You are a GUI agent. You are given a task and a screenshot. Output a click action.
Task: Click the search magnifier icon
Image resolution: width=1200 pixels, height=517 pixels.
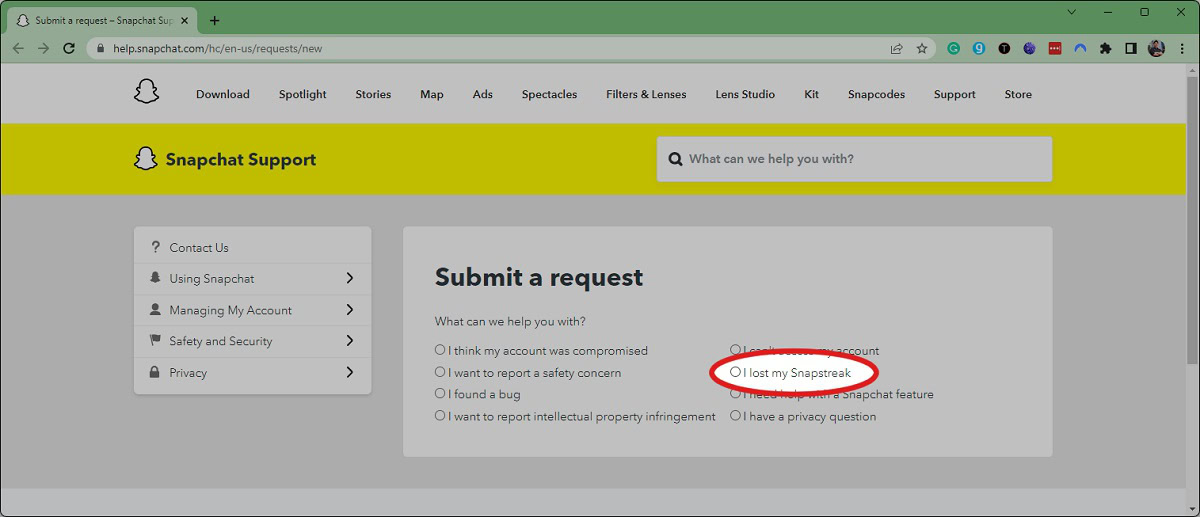click(674, 159)
